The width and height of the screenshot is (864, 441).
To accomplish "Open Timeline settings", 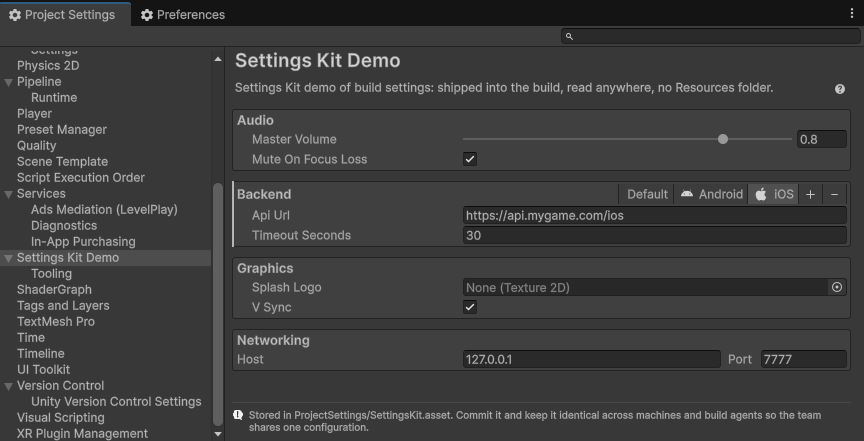I will [x=41, y=353].
